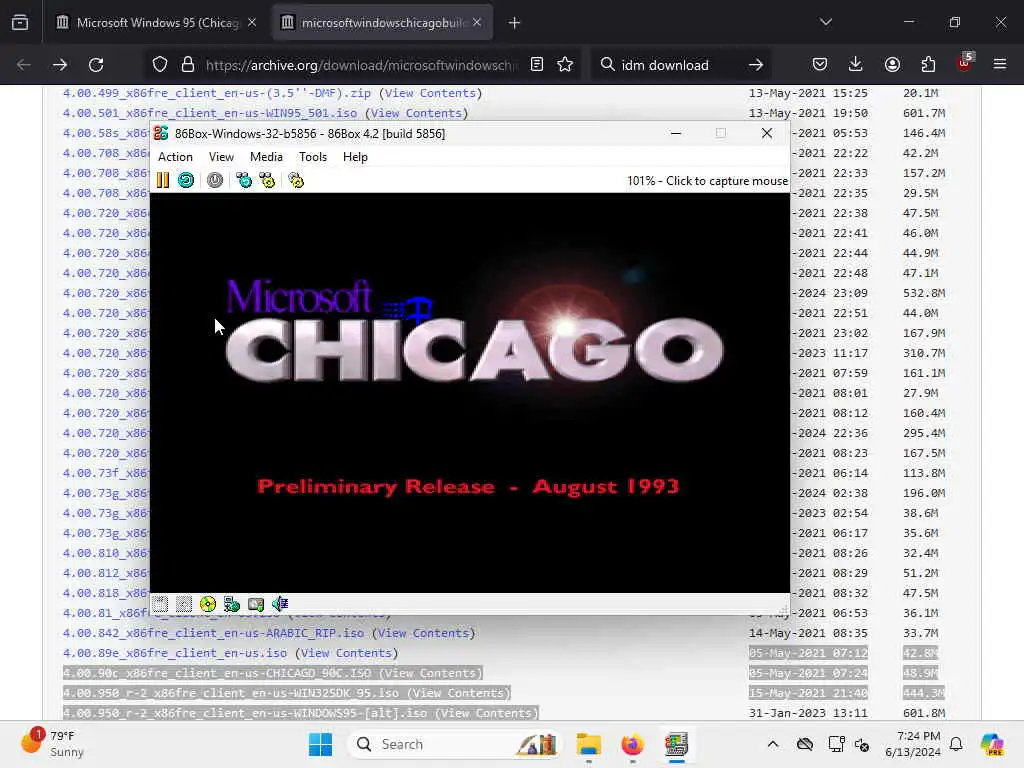Click the CD-ROM drive status icon
This screenshot has width=1024, height=768.
pos(208,604)
